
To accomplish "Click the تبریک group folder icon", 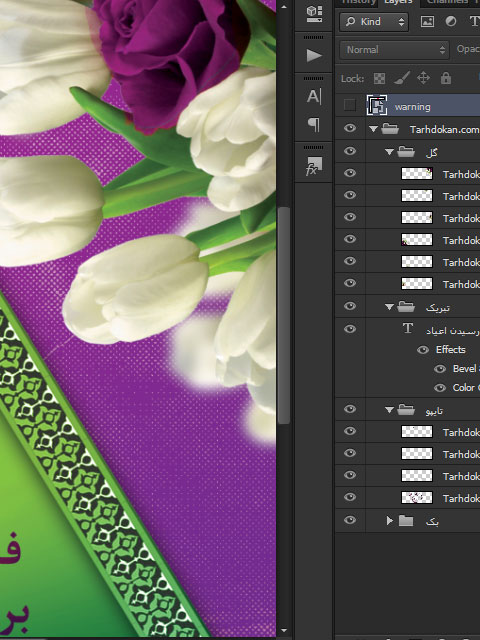I will [406, 306].
